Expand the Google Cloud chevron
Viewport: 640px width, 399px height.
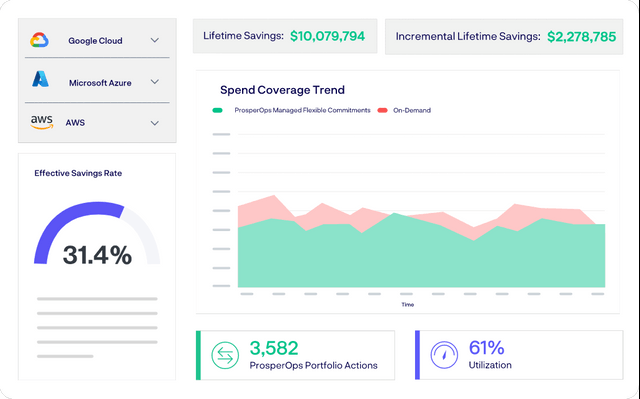coord(155,40)
